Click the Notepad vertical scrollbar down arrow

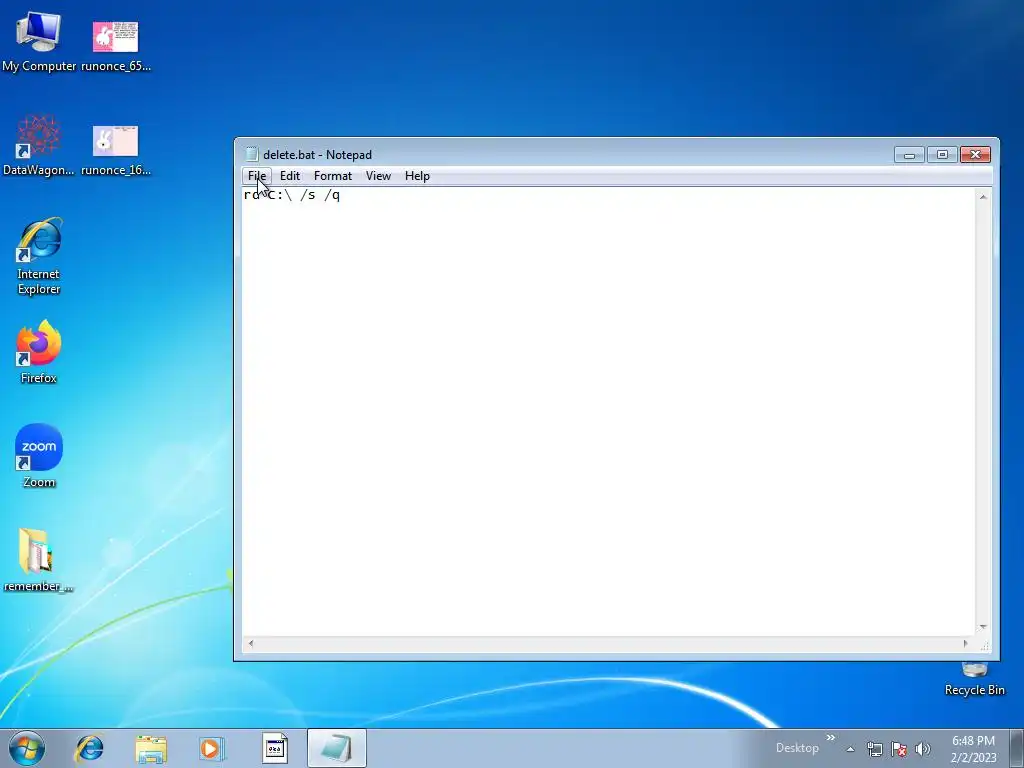[x=983, y=628]
